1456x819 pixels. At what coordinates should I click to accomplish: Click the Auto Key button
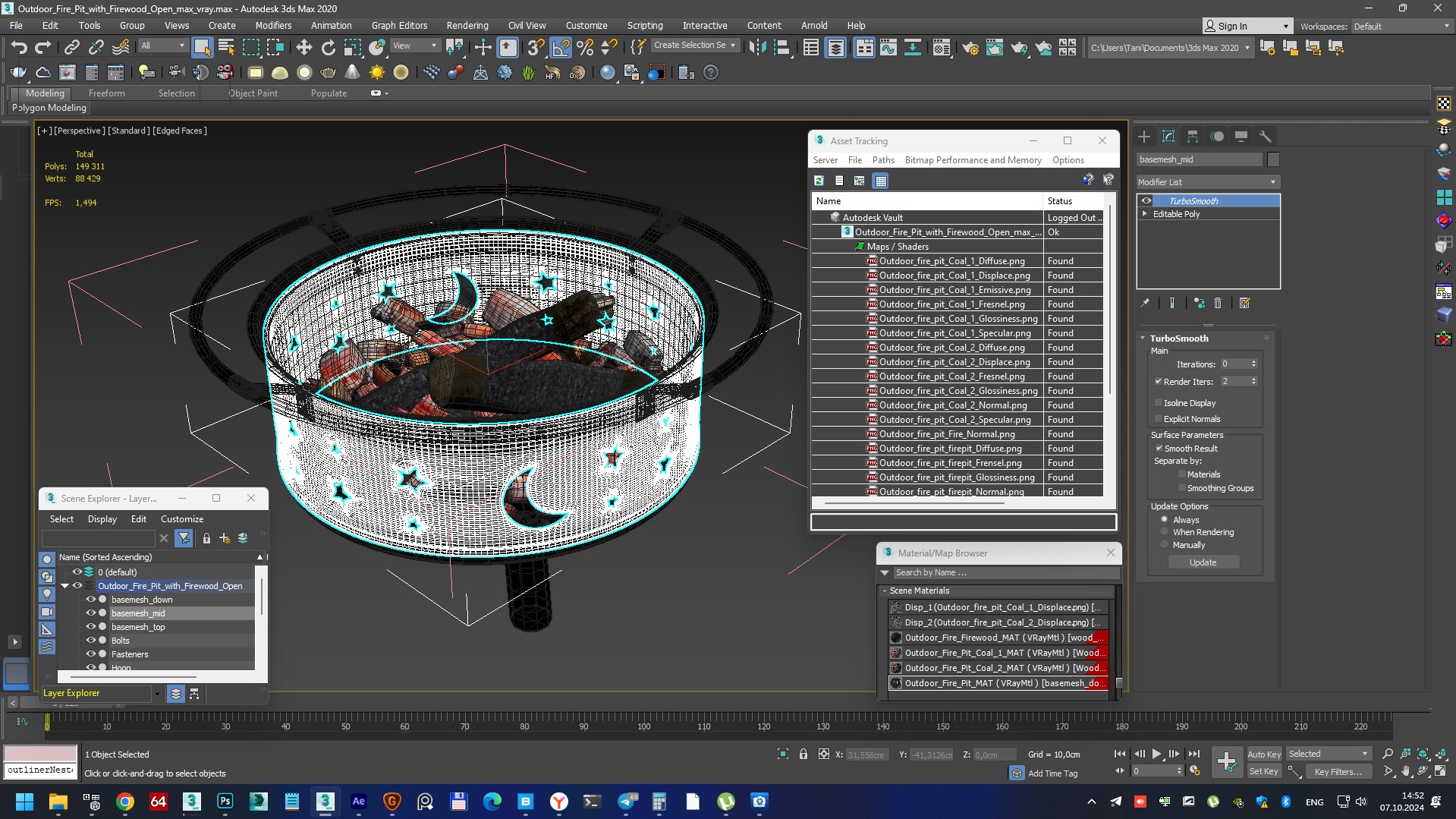pos(1263,754)
